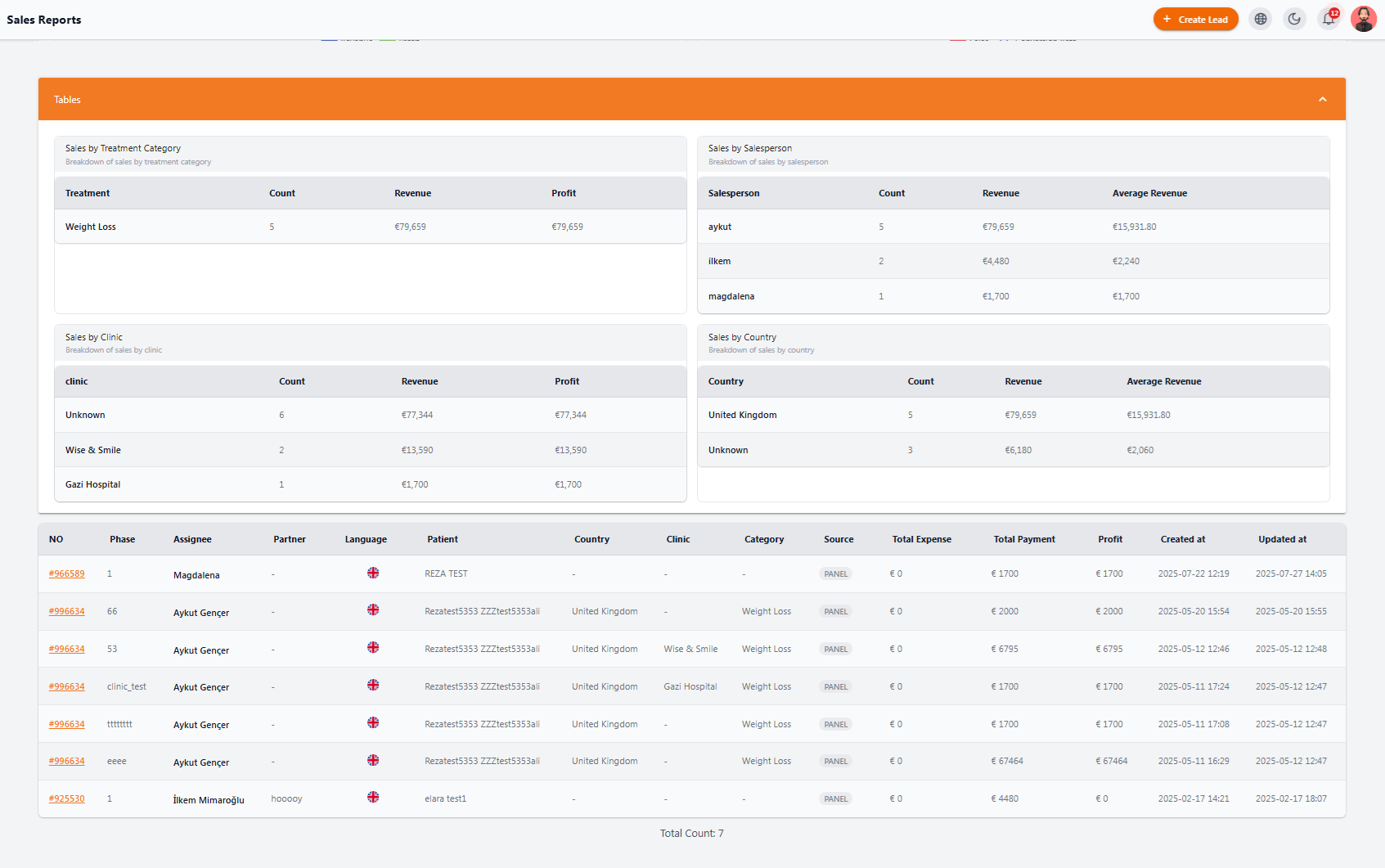Viewport: 1385px width, 868px height.
Task: Click UK flag in Gazi Hospital lead row
Action: pos(373,685)
